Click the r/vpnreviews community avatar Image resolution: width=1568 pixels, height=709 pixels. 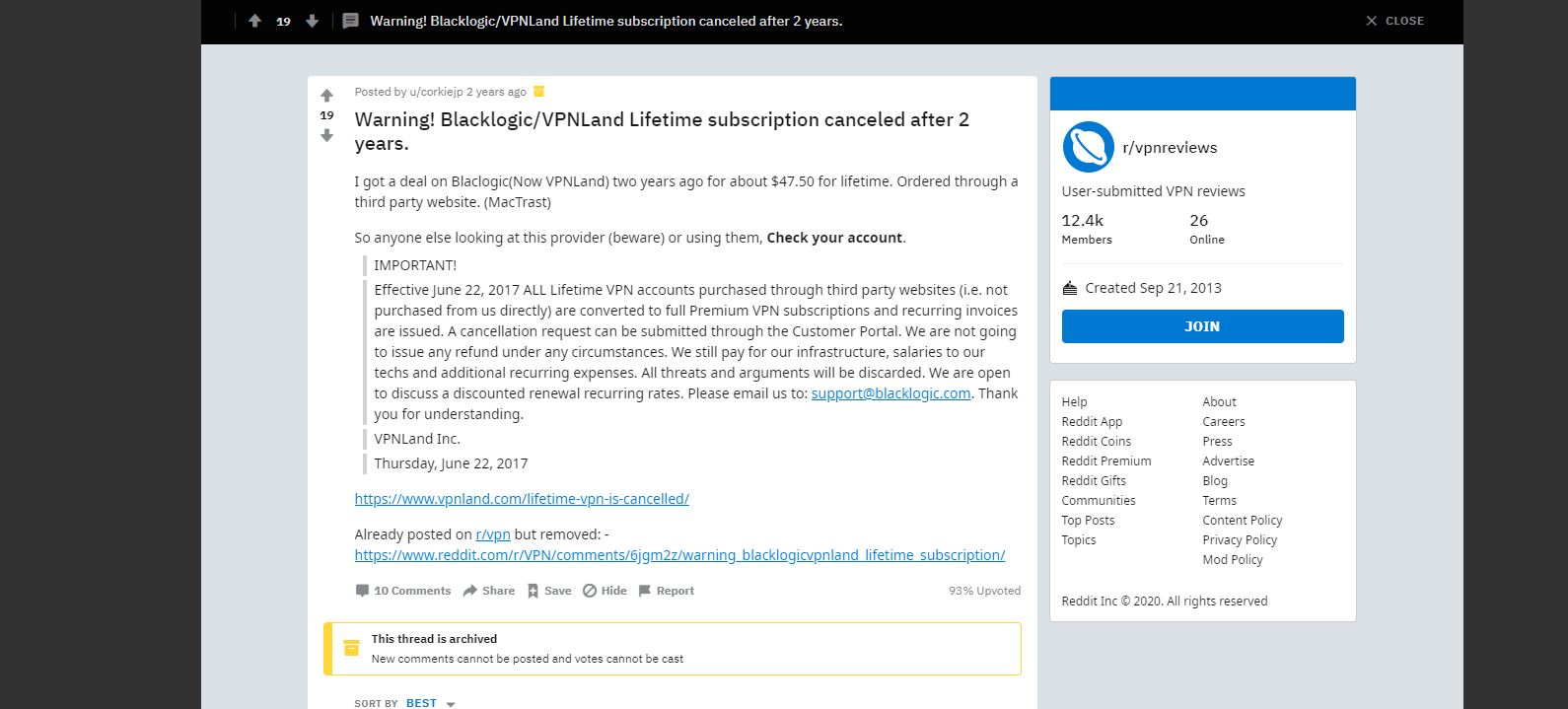[1088, 147]
